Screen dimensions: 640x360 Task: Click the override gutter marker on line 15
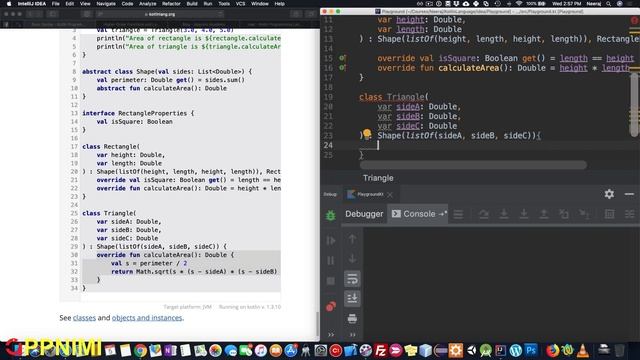(x=342, y=58)
